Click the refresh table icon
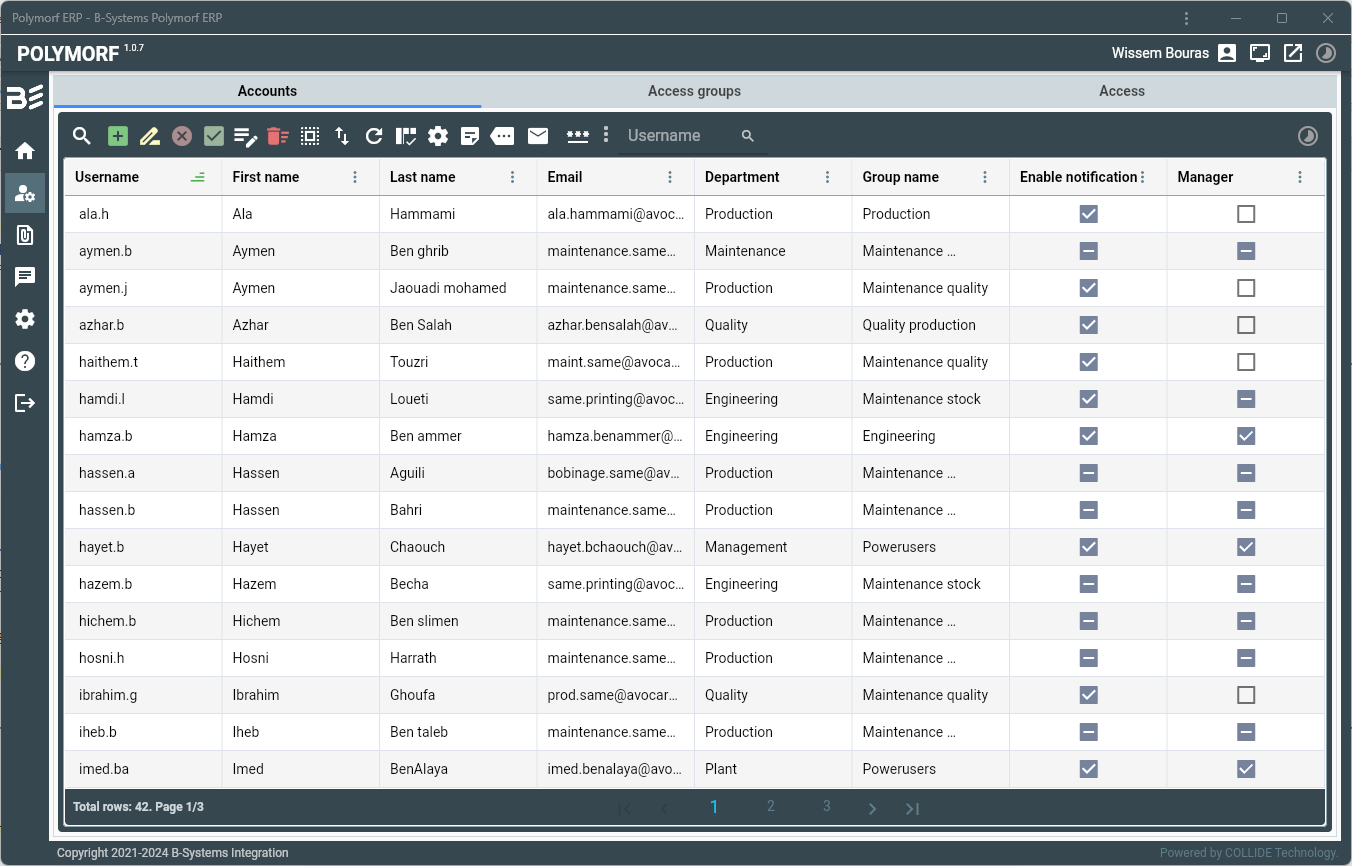The height and width of the screenshot is (866, 1352). click(x=374, y=136)
